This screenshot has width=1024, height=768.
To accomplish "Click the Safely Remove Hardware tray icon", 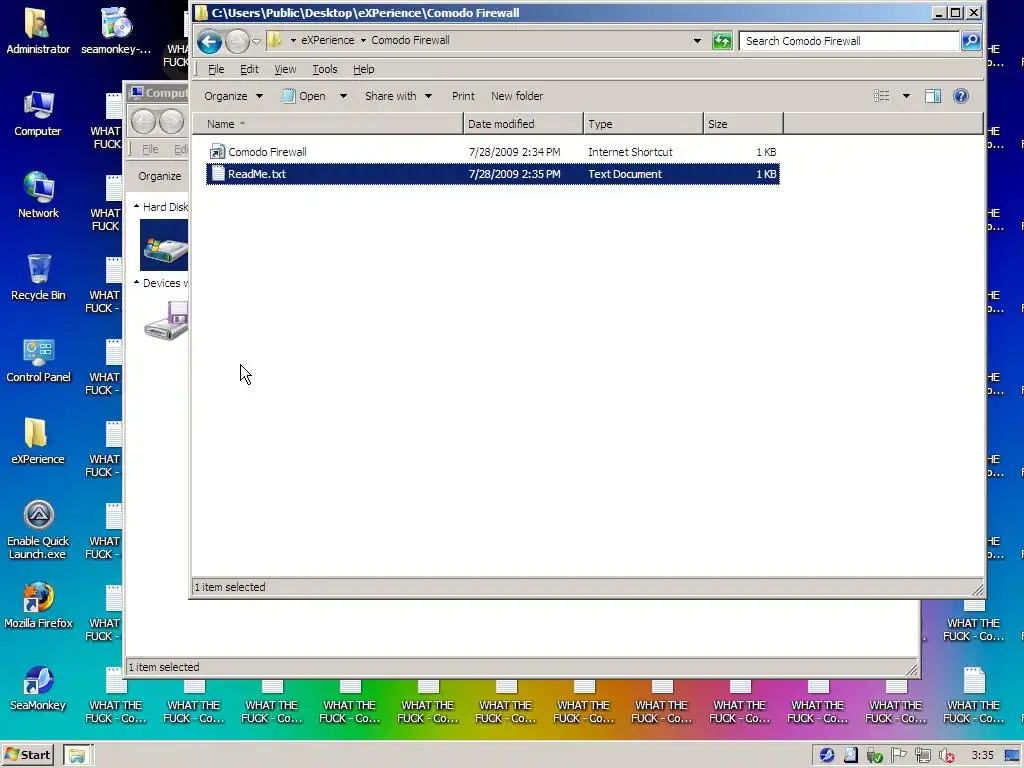I will [874, 756].
